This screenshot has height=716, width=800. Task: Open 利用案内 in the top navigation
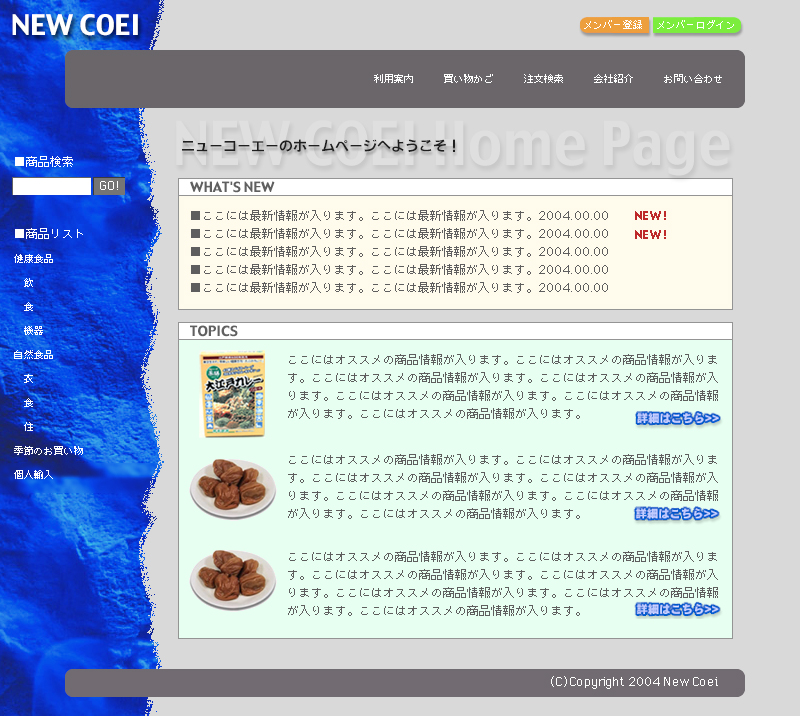393,79
